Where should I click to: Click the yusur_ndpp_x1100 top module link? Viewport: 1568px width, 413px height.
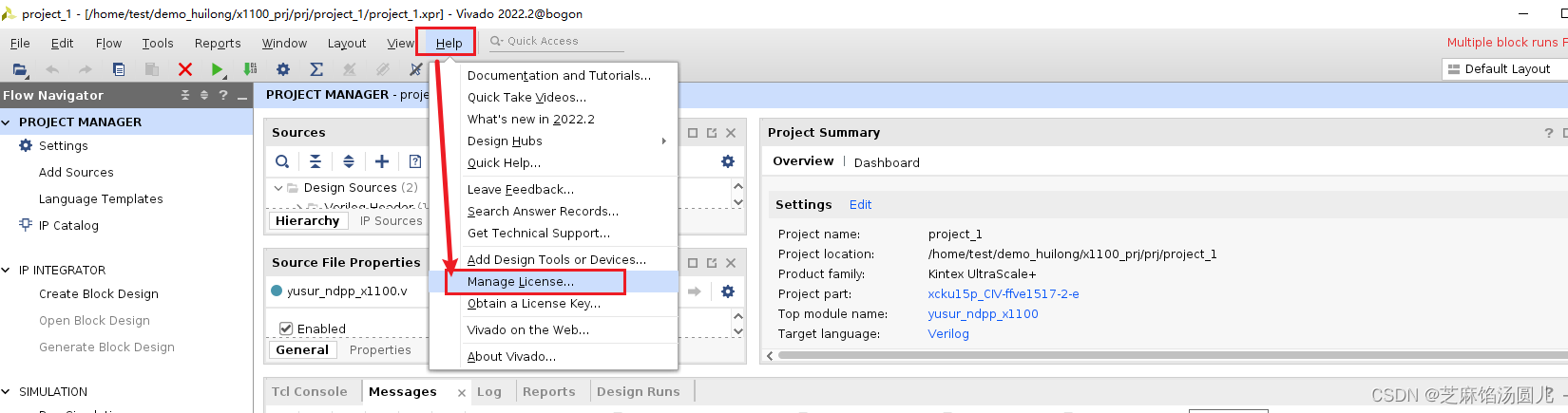point(983,314)
